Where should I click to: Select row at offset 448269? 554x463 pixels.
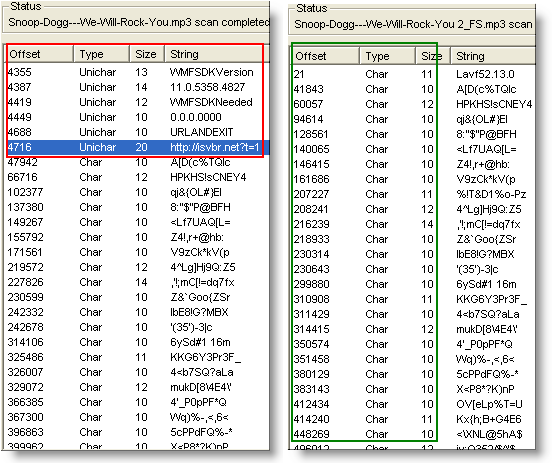413,434
